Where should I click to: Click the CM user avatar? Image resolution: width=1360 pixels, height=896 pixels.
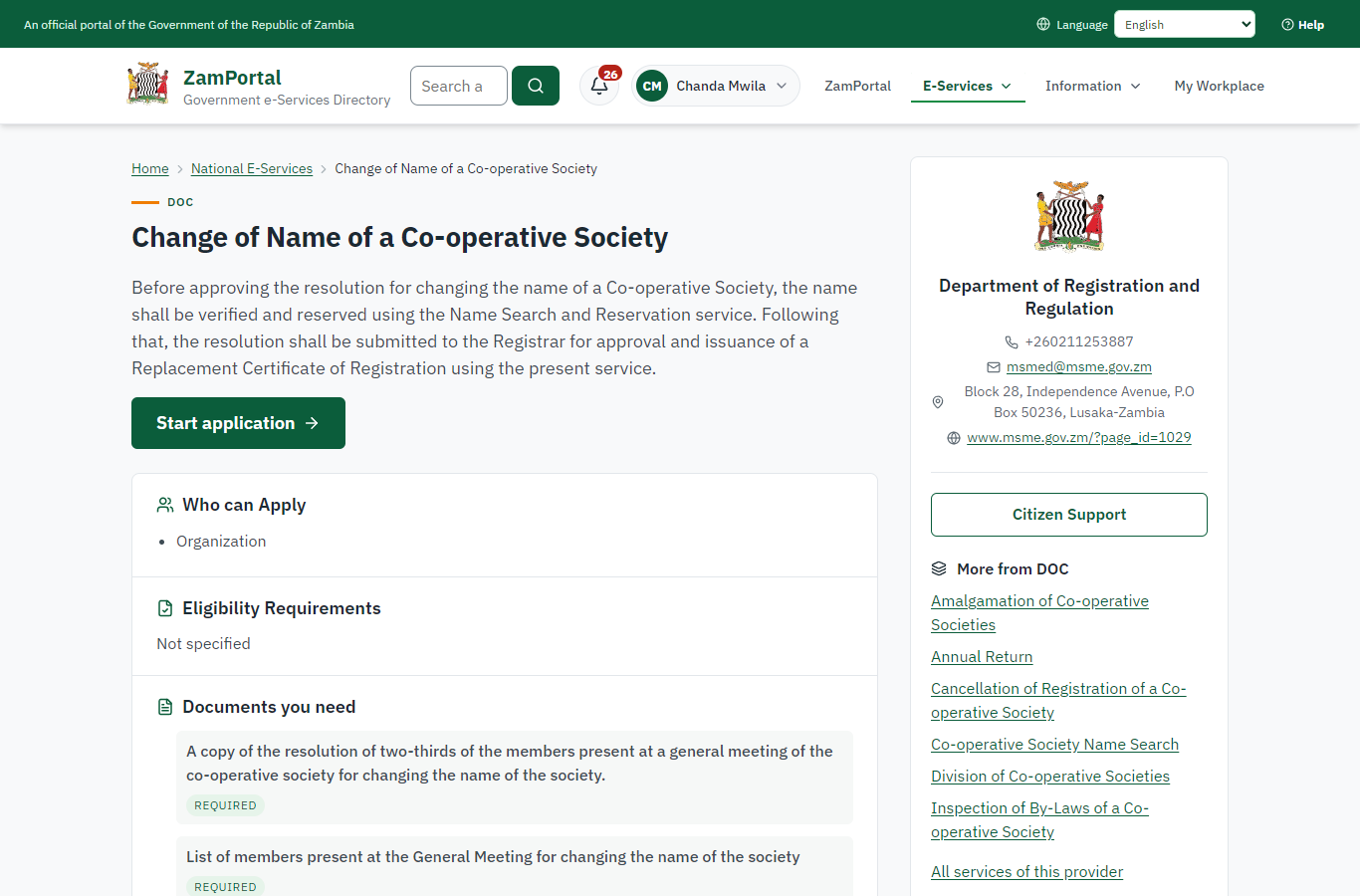(652, 86)
